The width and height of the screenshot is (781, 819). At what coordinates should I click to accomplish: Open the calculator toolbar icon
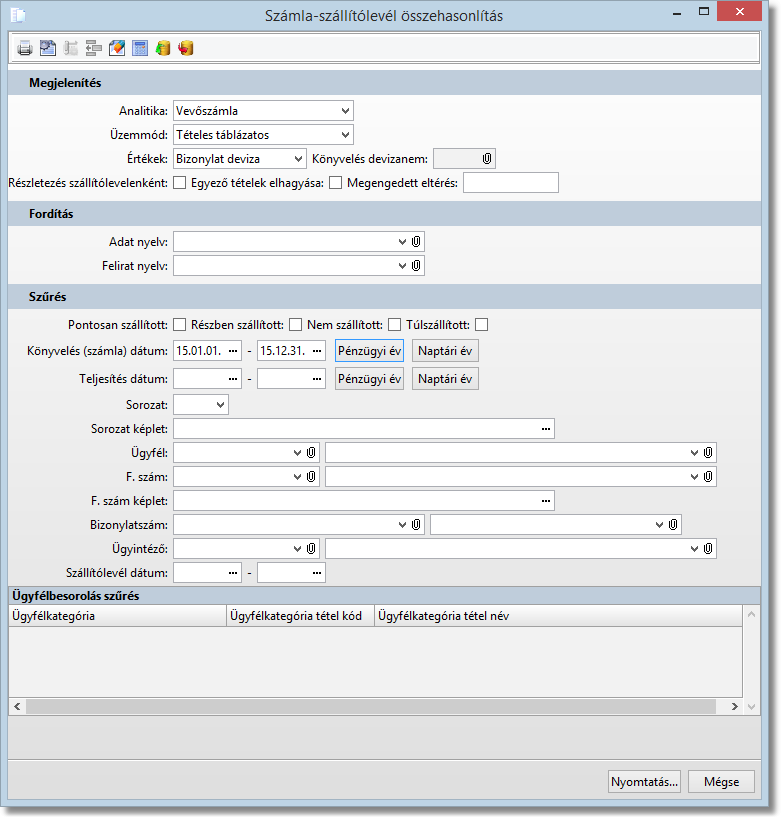[140, 48]
